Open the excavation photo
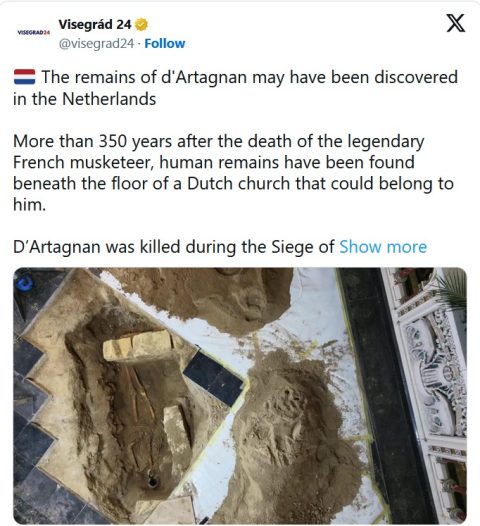 point(240,395)
